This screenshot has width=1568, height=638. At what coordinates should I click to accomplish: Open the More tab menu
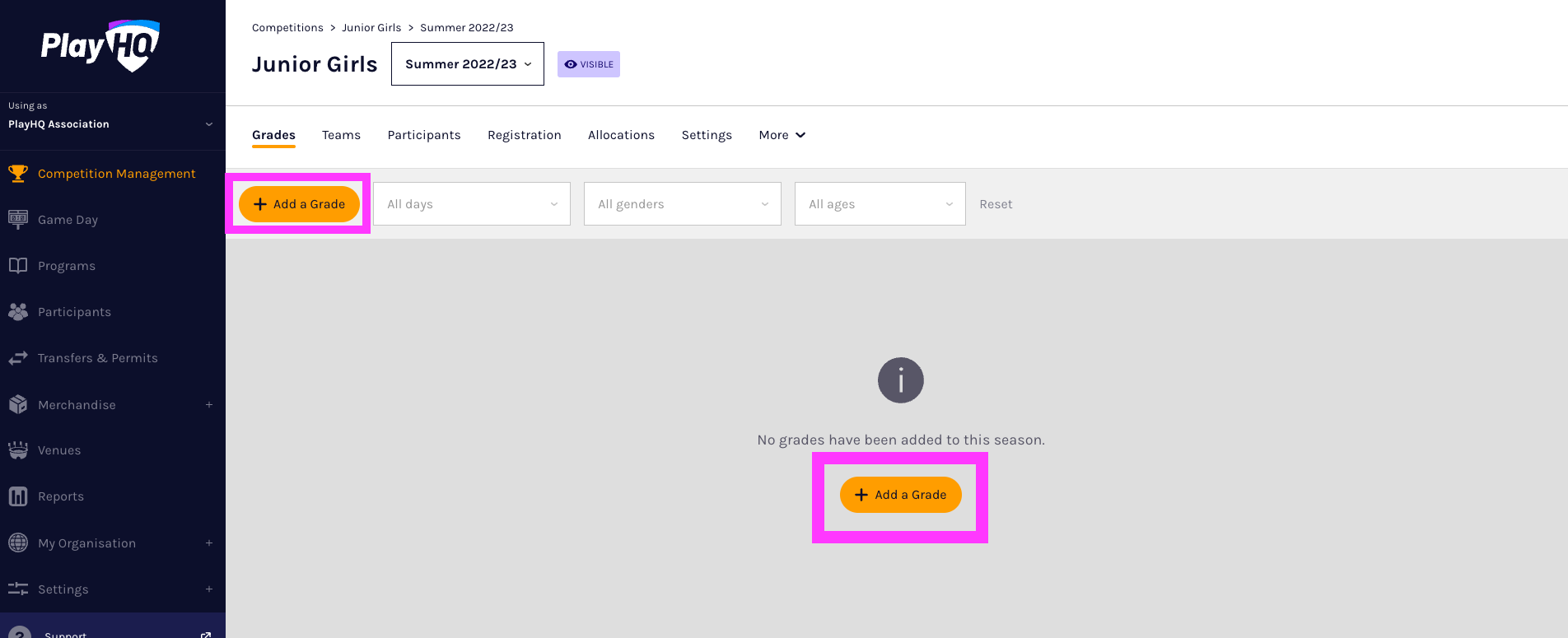coord(782,135)
